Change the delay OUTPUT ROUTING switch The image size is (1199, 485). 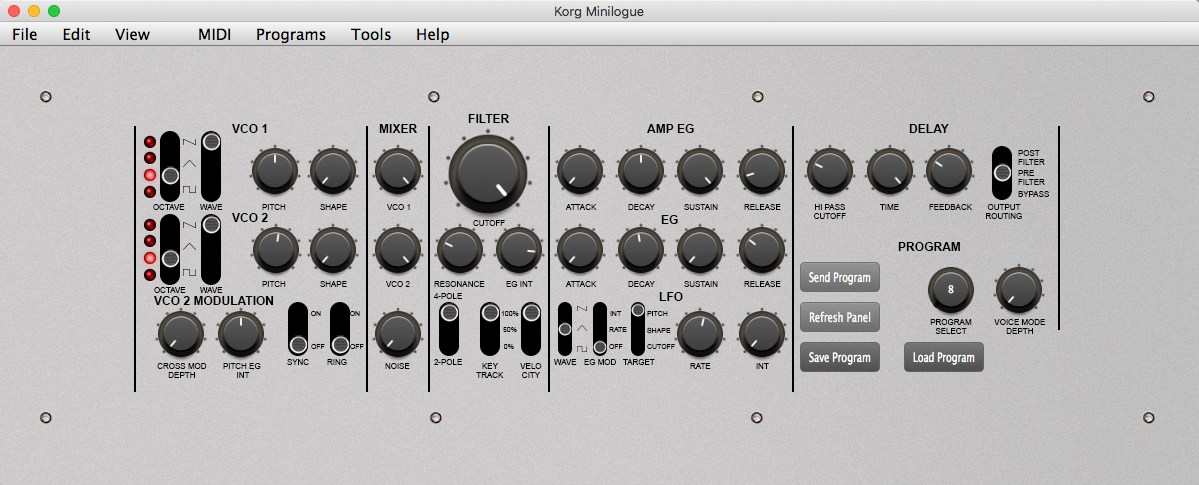(1002, 172)
